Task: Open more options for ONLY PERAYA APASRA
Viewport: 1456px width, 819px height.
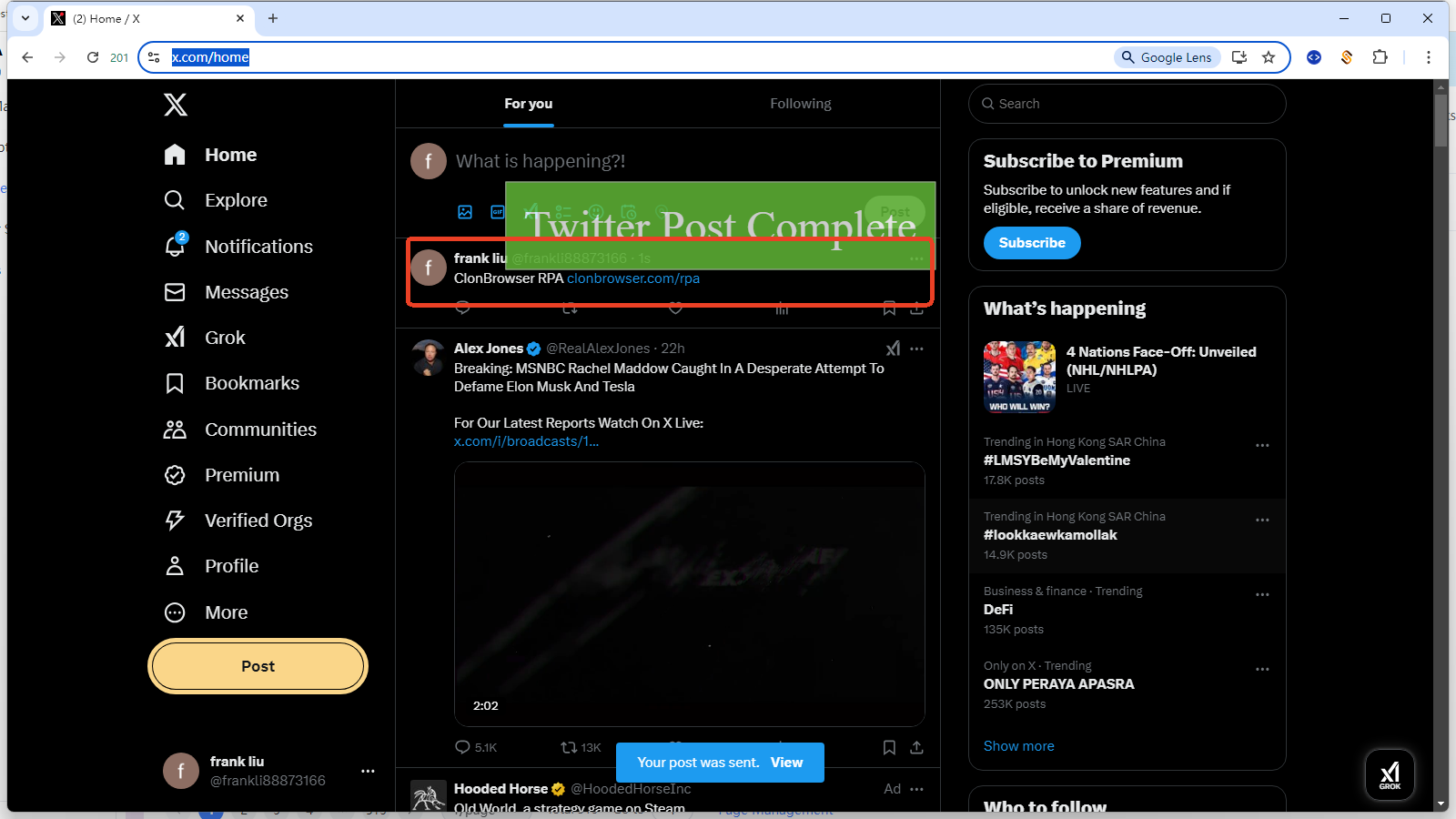Action: coord(1262,670)
